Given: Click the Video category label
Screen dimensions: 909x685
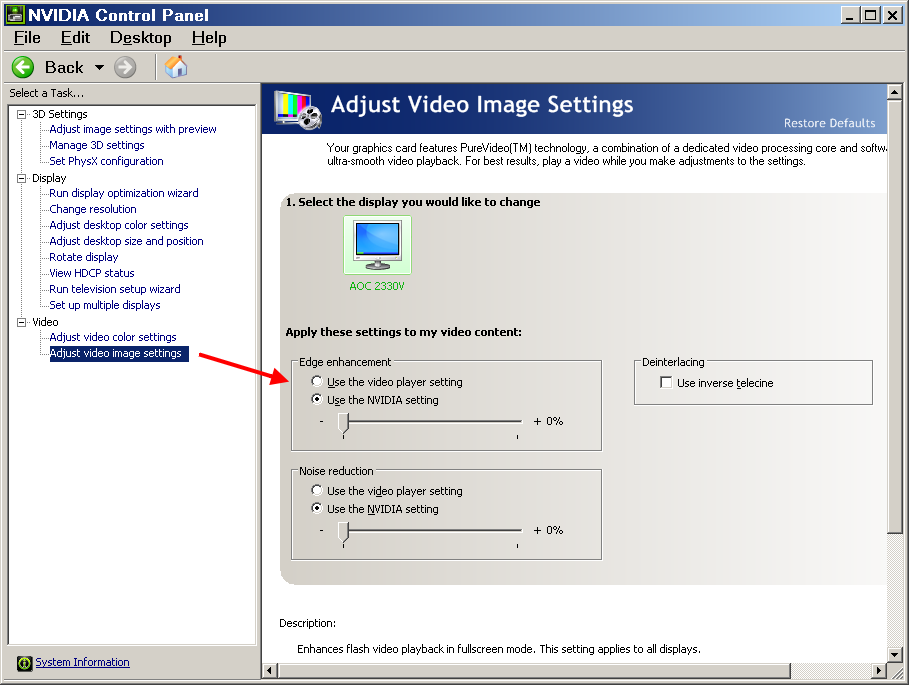Looking at the screenshot, I should [45, 322].
